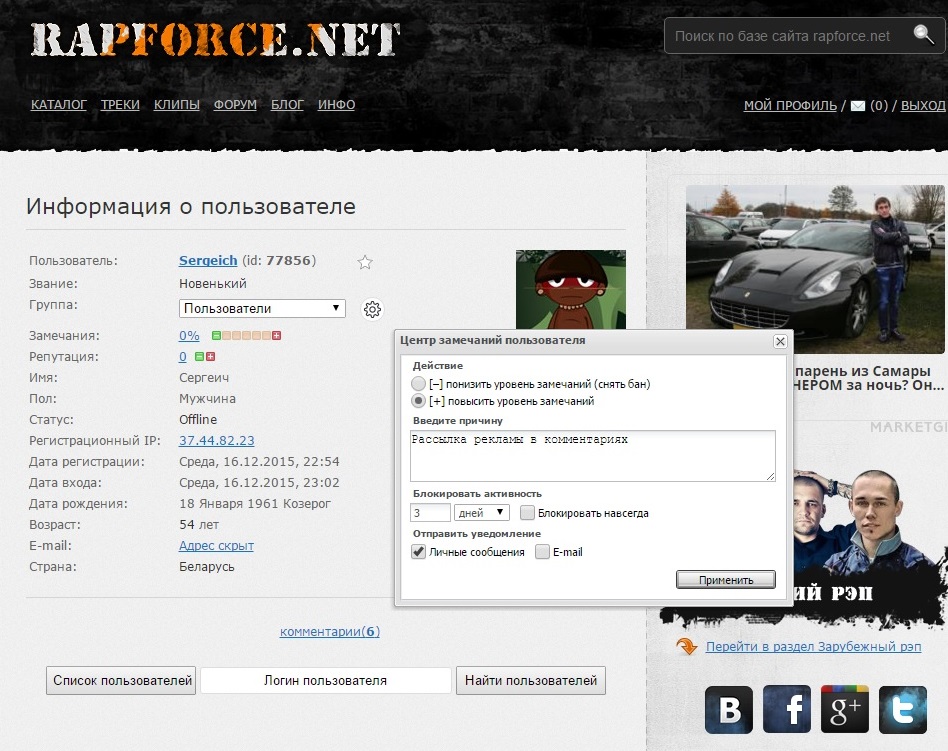This screenshot has height=751, width=948.
Task: Click the search magnifier icon
Action: 923,34
